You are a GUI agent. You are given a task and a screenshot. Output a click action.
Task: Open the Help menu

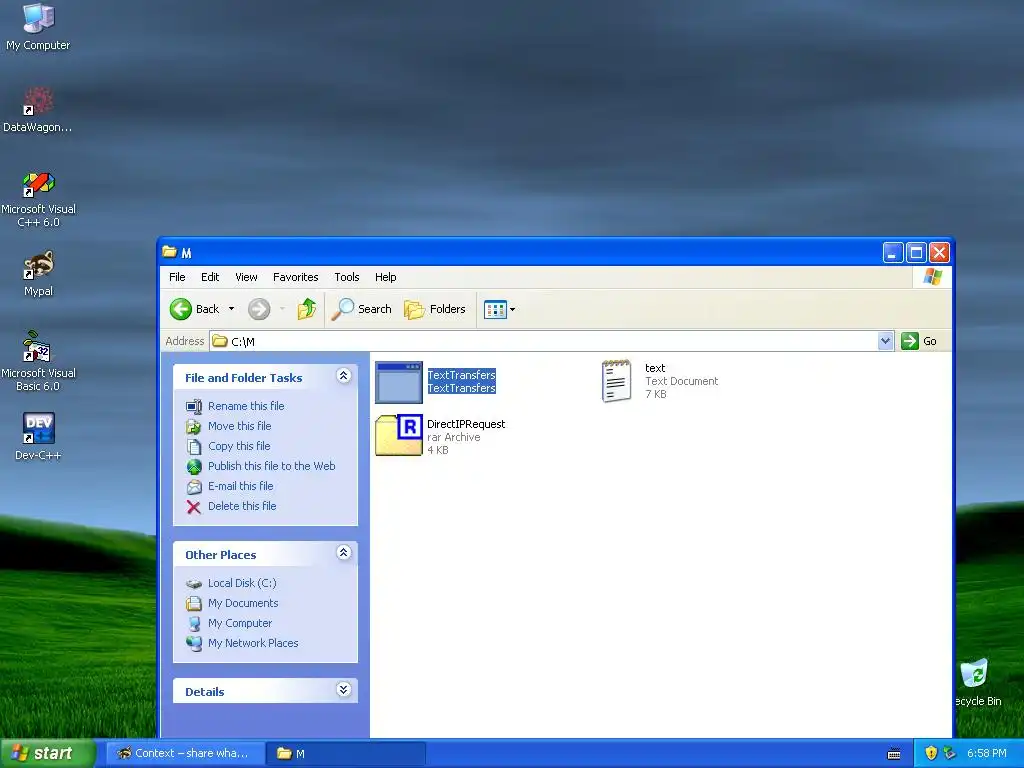385,277
